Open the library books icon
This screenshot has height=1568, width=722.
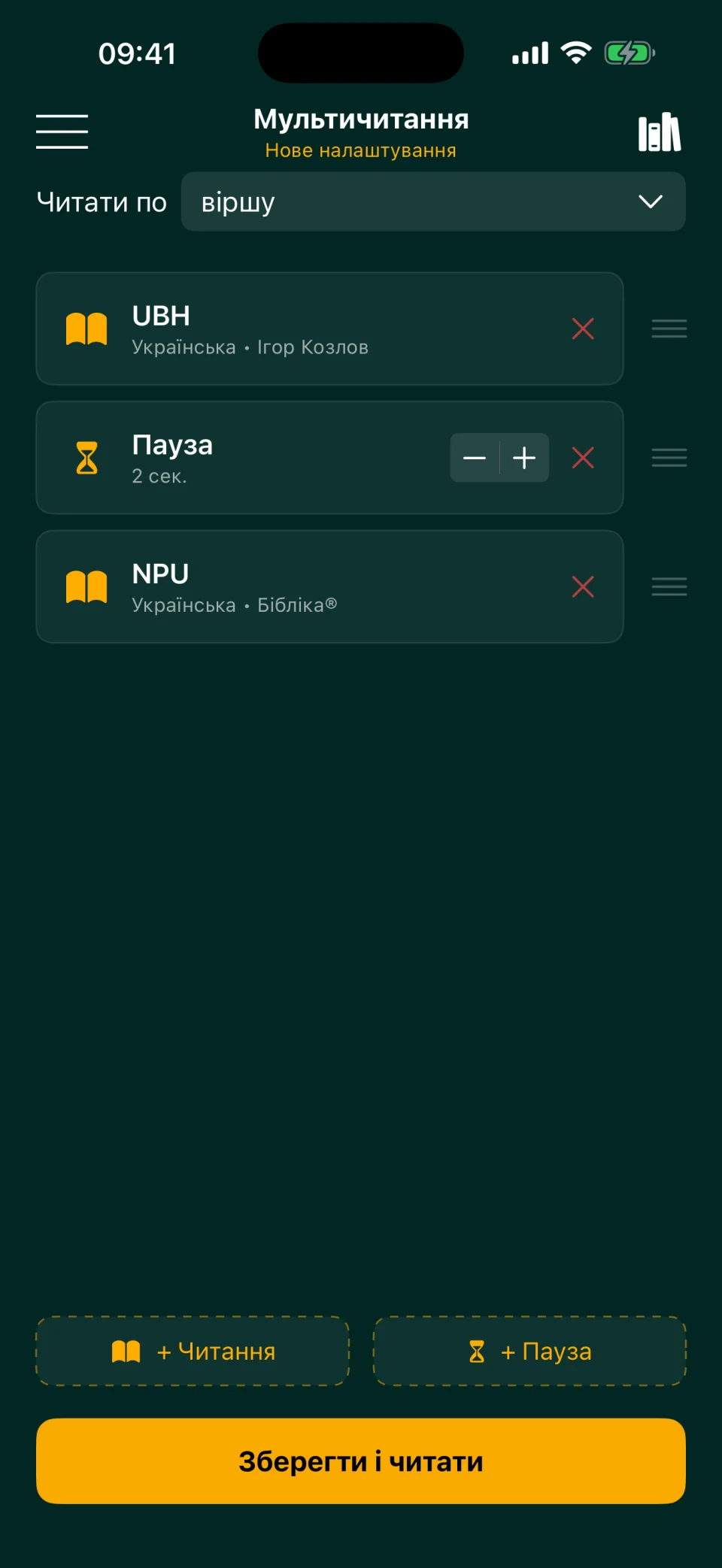(x=660, y=133)
